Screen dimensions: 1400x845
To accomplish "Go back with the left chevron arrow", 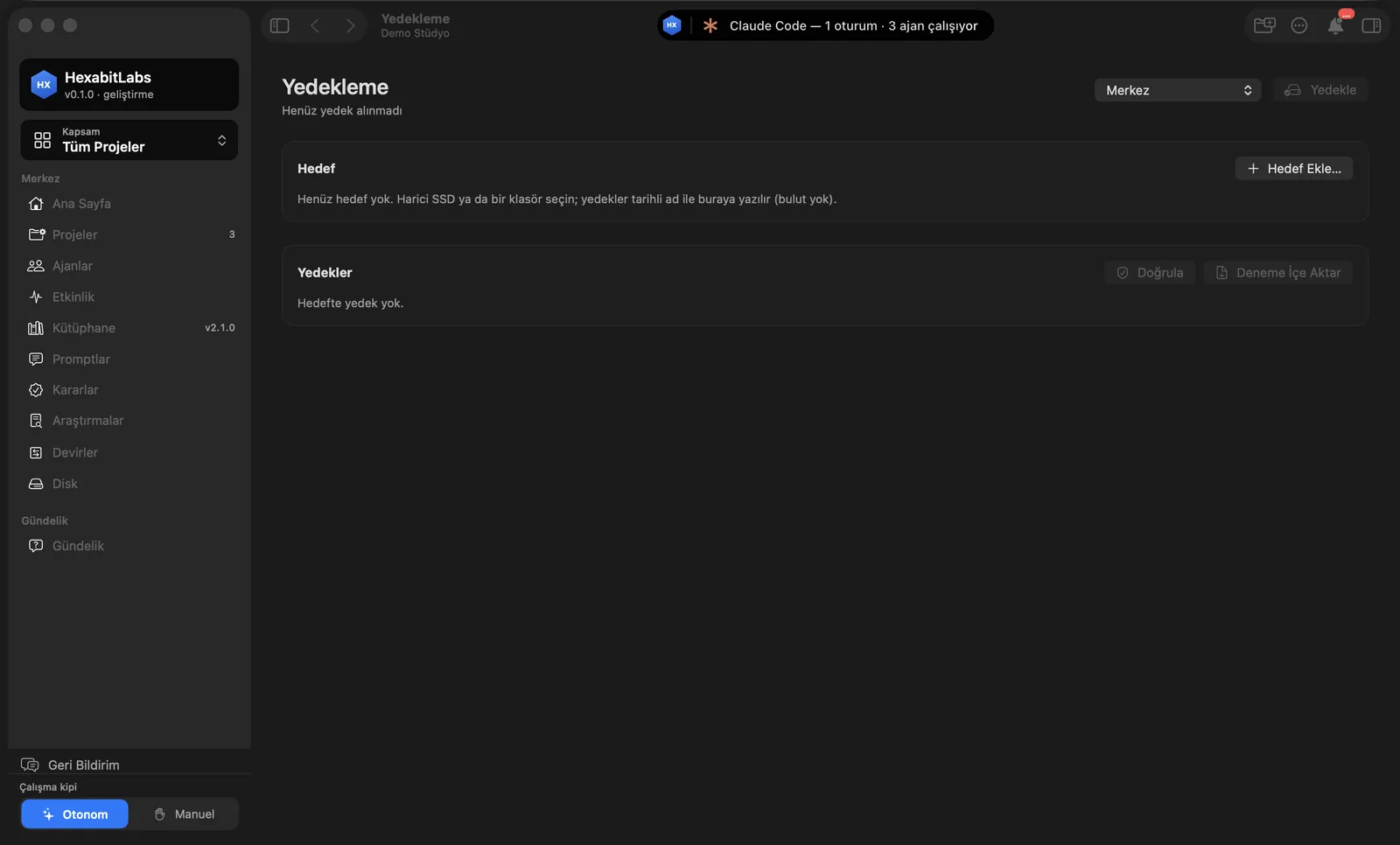I will pyautogui.click(x=315, y=25).
